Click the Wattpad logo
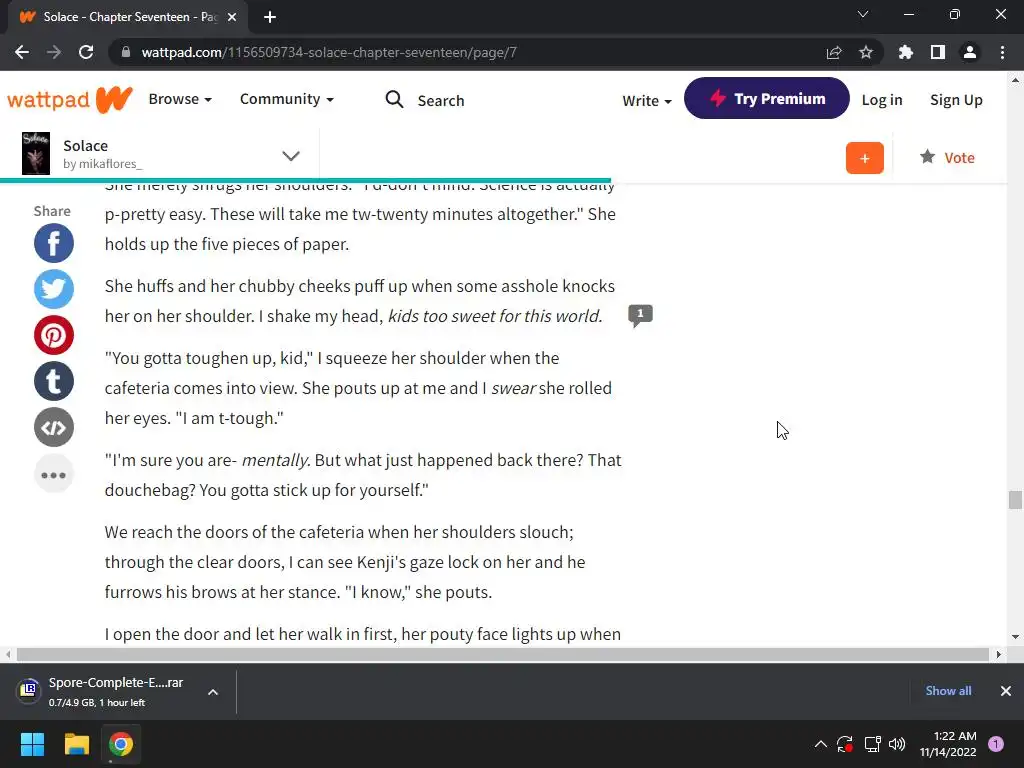This screenshot has height=768, width=1024. 70,99
